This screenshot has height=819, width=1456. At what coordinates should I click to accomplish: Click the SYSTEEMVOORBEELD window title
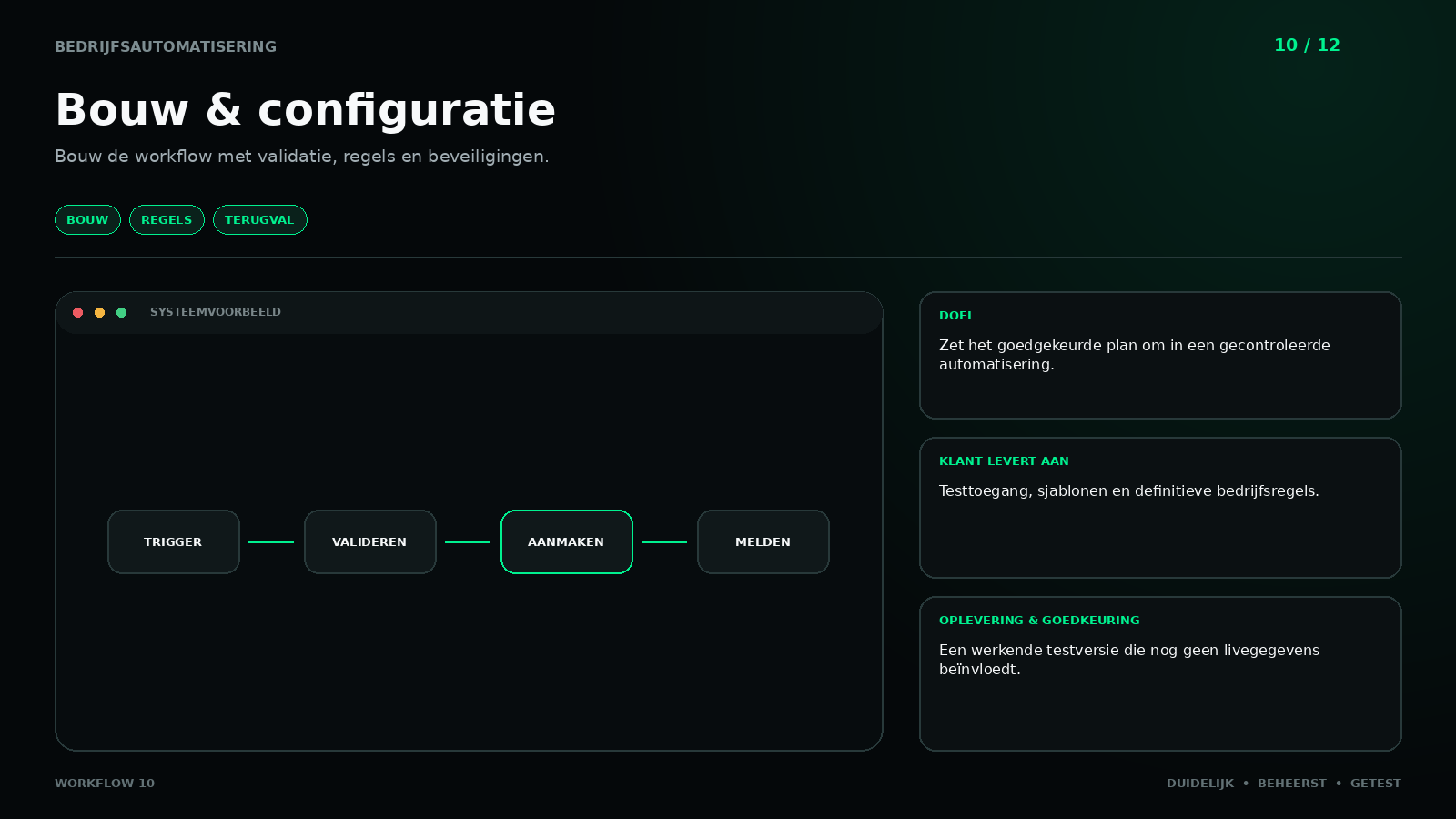pos(216,312)
